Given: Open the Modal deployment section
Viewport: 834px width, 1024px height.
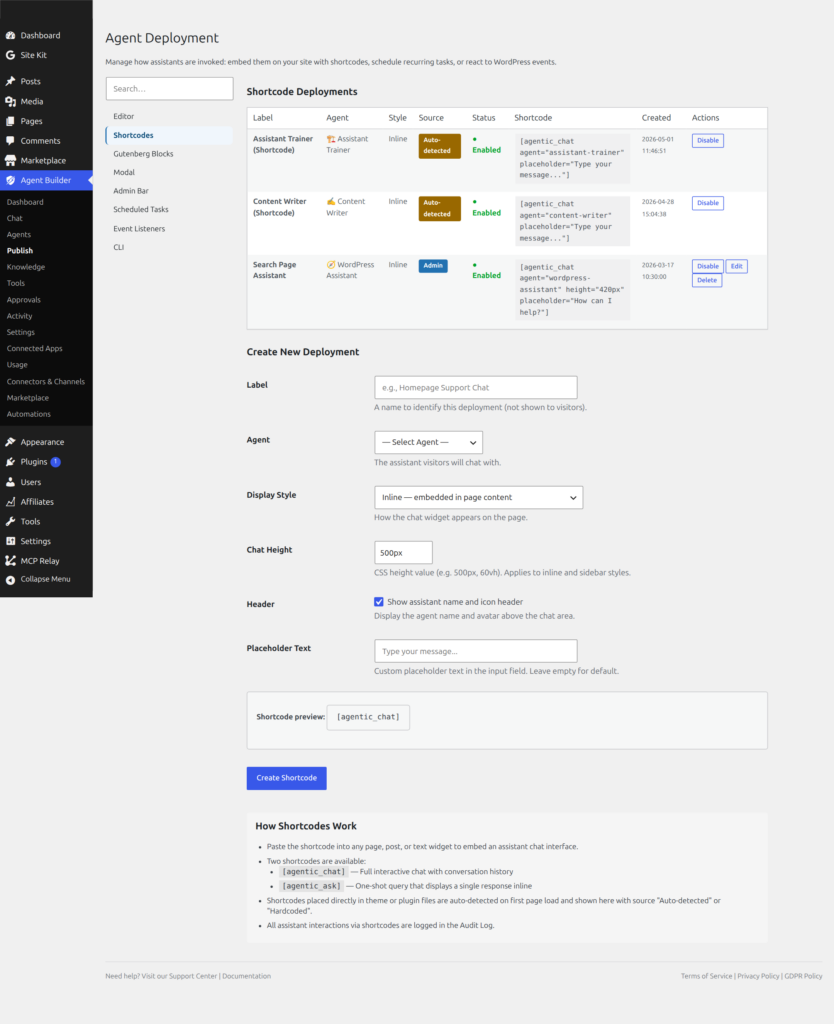Looking at the screenshot, I should (x=123, y=172).
